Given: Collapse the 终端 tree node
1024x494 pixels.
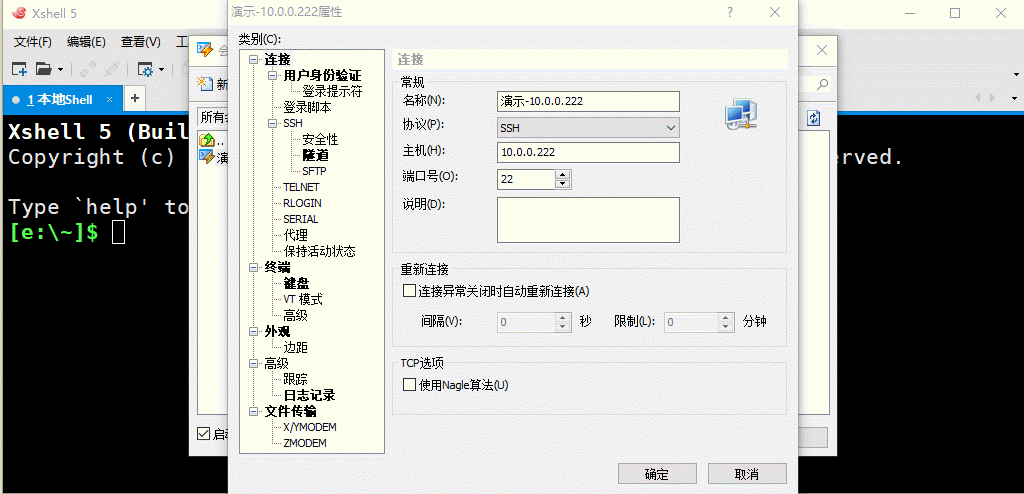Looking at the screenshot, I should (253, 267).
